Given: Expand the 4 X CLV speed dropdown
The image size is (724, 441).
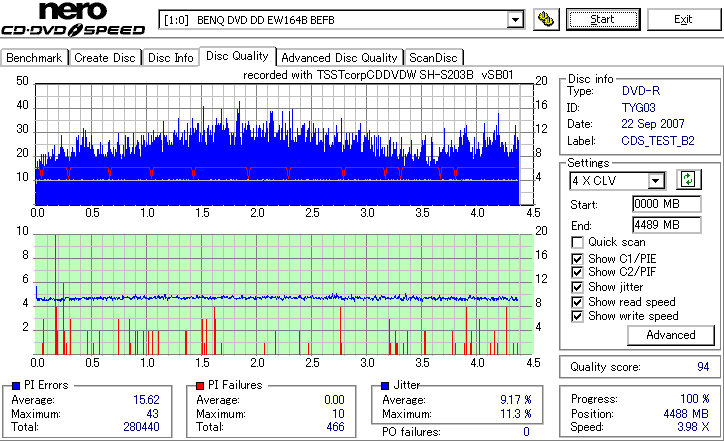Looking at the screenshot, I should click(656, 181).
